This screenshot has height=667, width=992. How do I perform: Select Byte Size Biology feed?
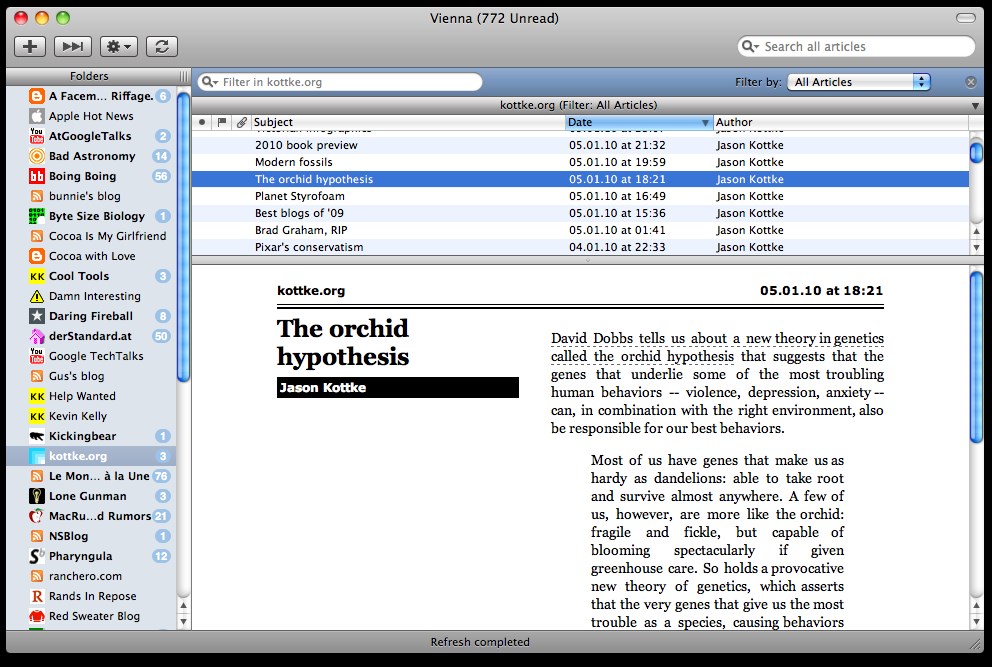[x=91, y=216]
